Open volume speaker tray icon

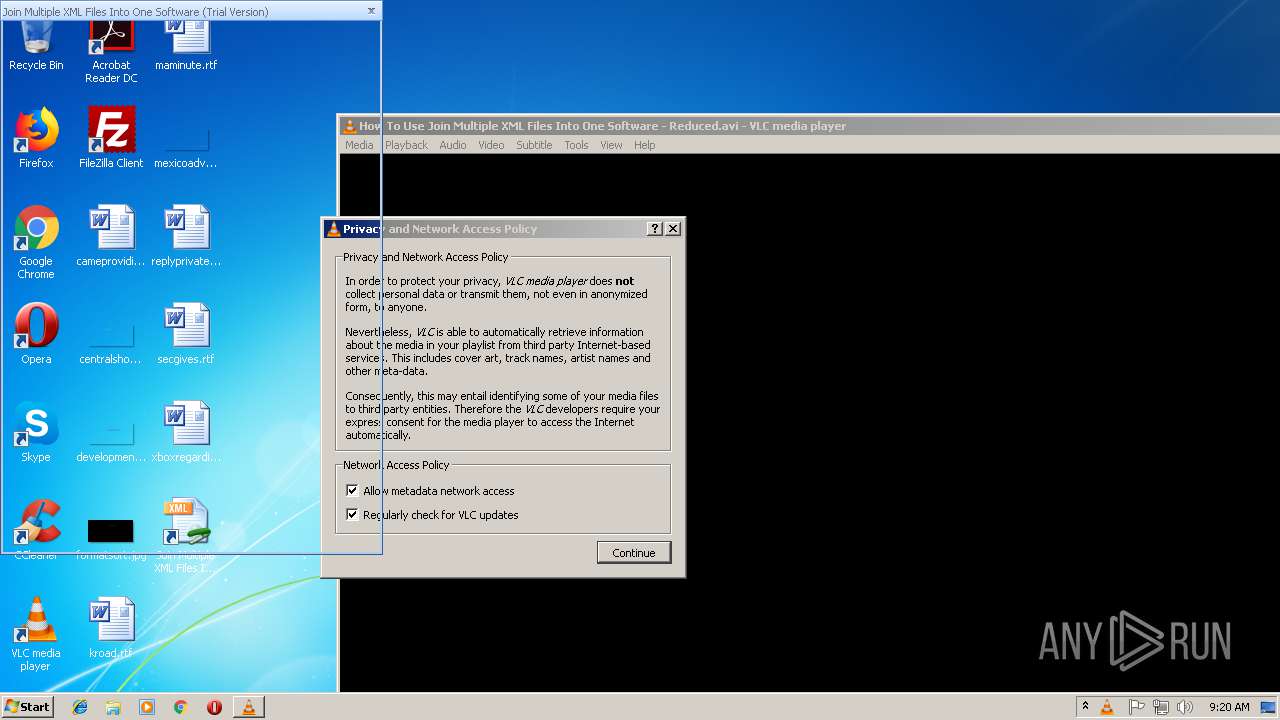point(1185,707)
